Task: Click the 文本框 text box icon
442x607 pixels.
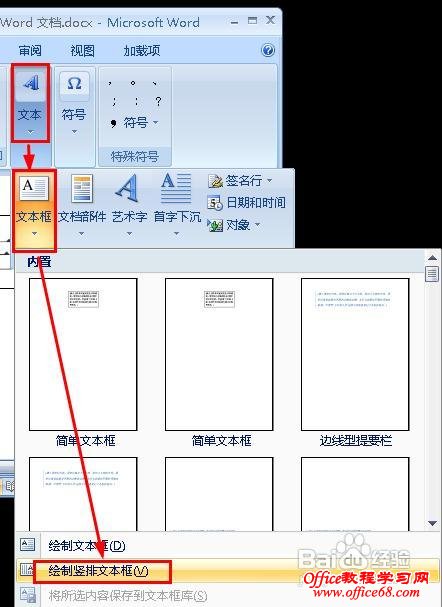Action: pyautogui.click(x=34, y=189)
